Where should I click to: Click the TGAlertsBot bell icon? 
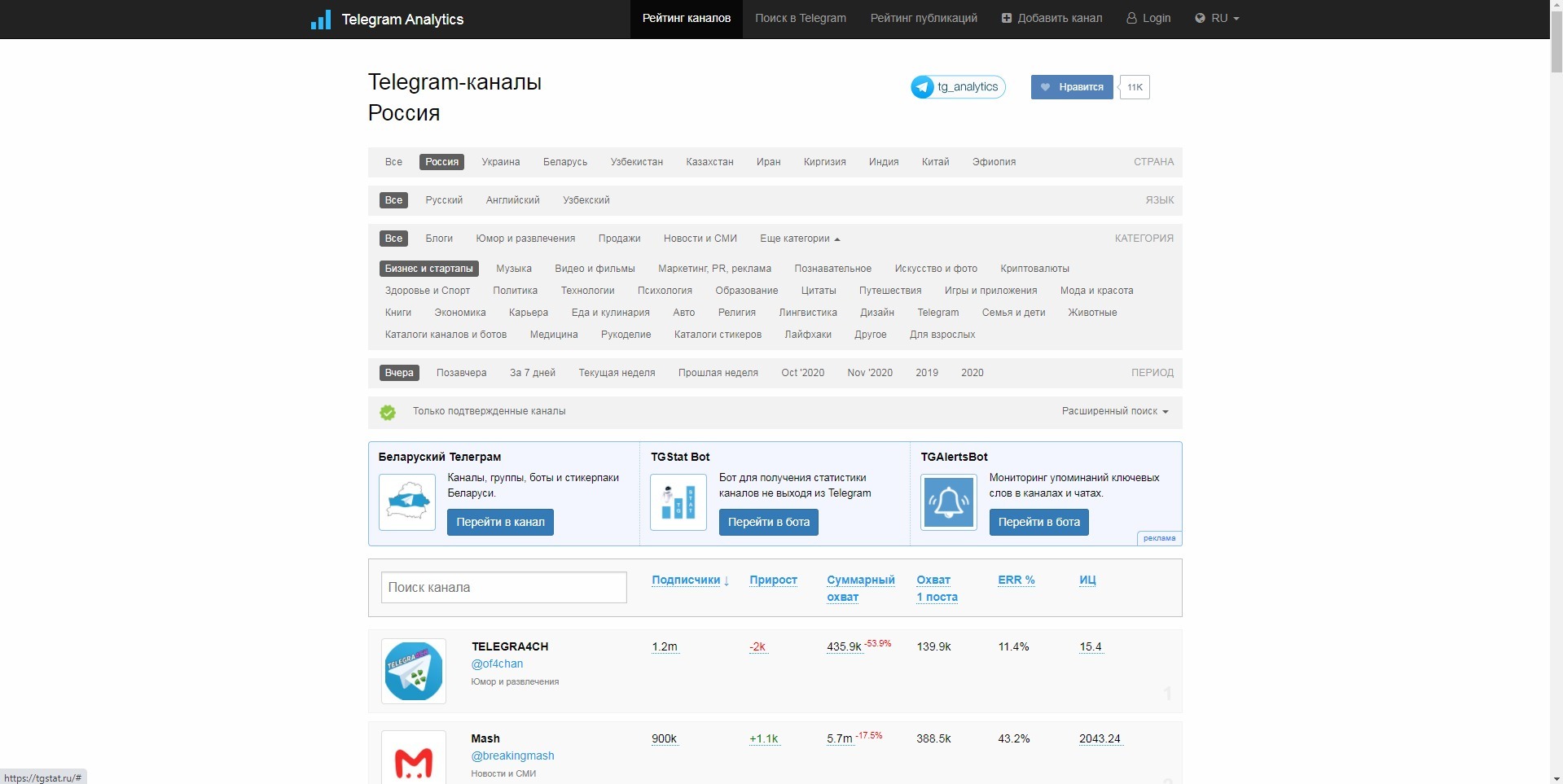coord(948,502)
